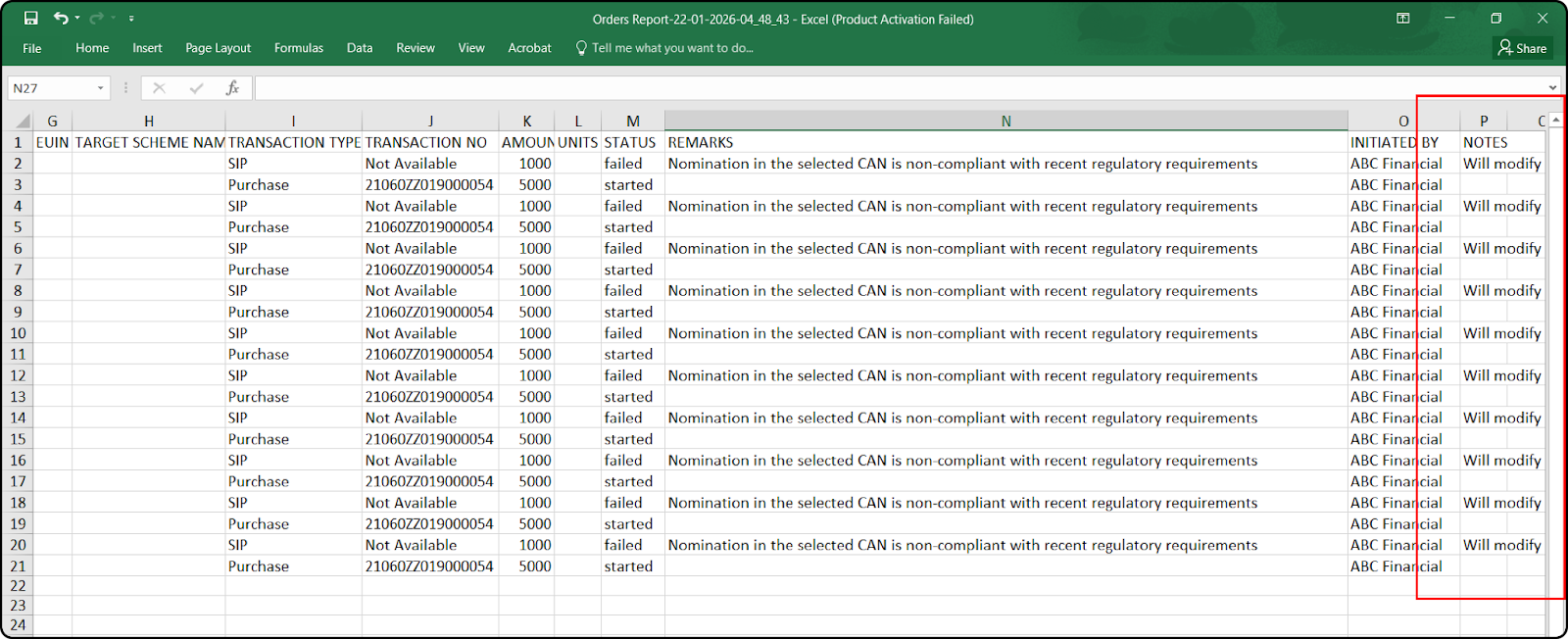This screenshot has width=1568, height=639.
Task: Open the Undo history dropdown arrow
Action: tap(76, 19)
